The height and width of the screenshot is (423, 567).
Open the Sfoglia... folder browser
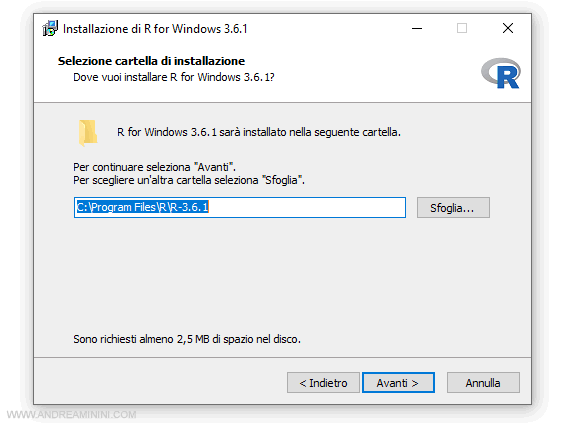[453, 208]
